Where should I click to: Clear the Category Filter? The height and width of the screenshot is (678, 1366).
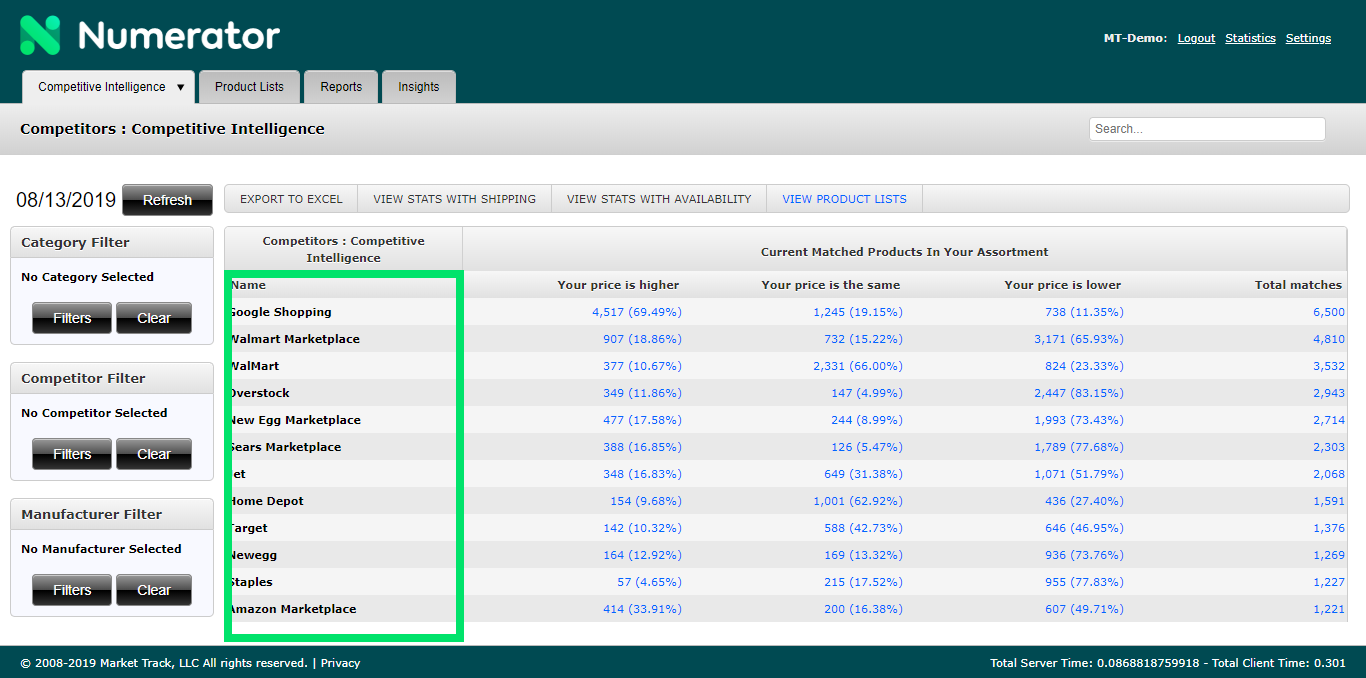[x=153, y=318]
